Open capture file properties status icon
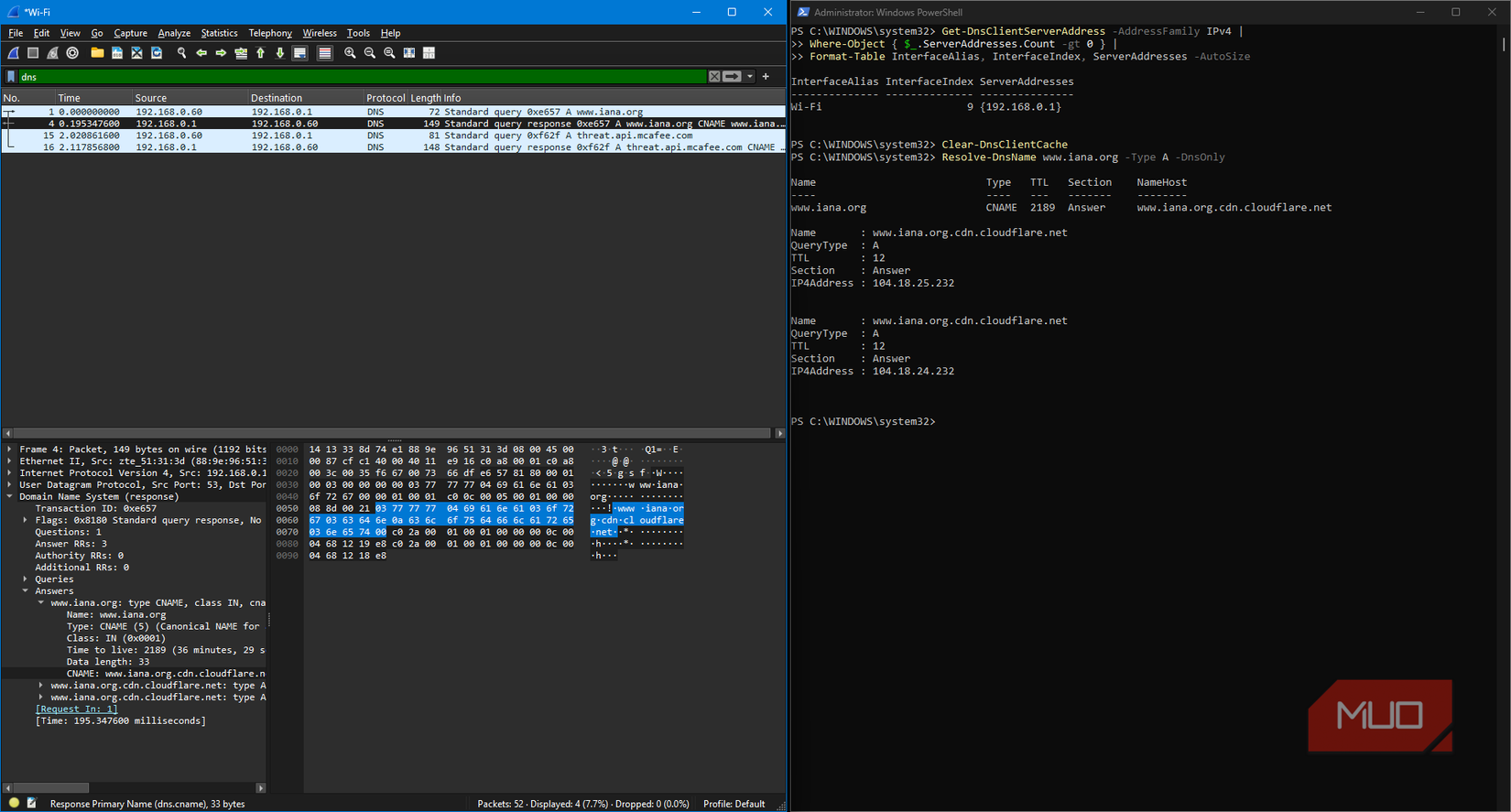The image size is (1511, 812). click(32, 803)
